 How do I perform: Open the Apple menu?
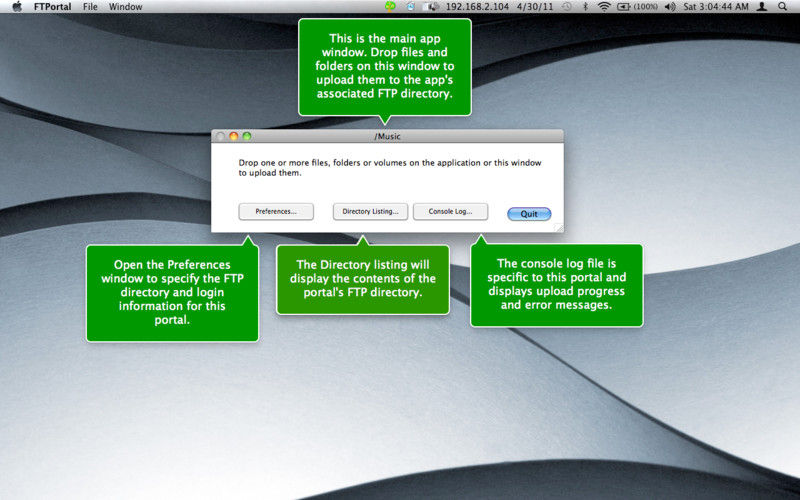[17, 7]
